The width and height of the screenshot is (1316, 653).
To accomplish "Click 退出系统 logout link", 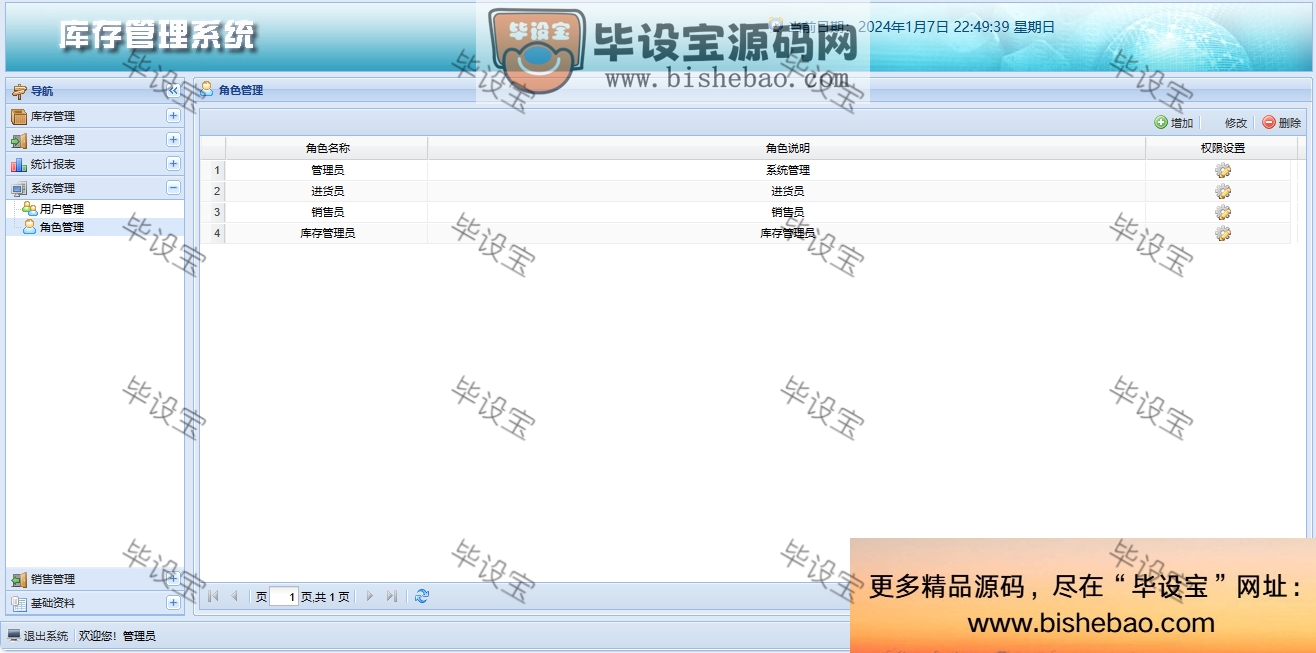I will pyautogui.click(x=46, y=636).
